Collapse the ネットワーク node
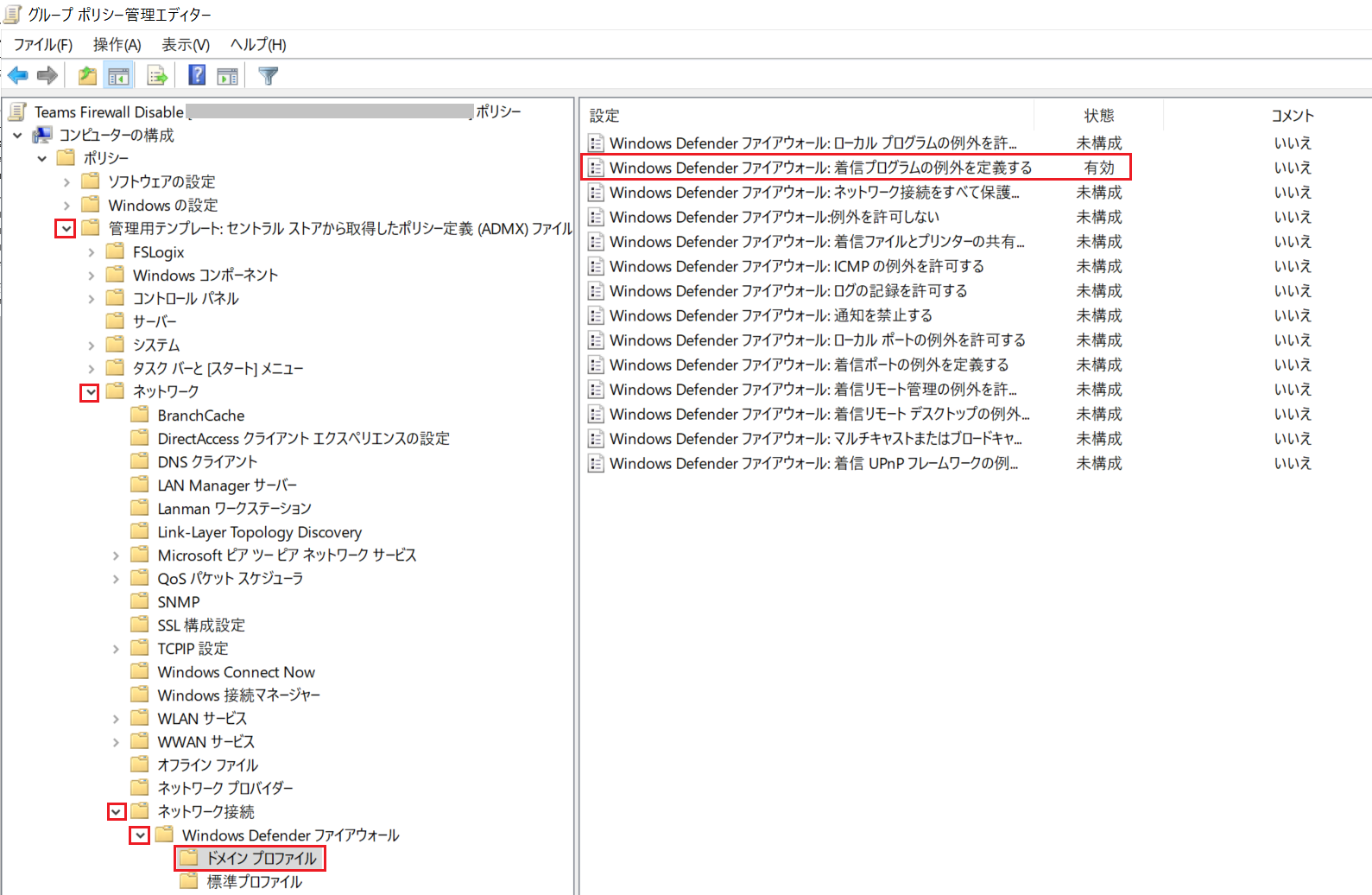The width and height of the screenshot is (1372, 895). 90,392
